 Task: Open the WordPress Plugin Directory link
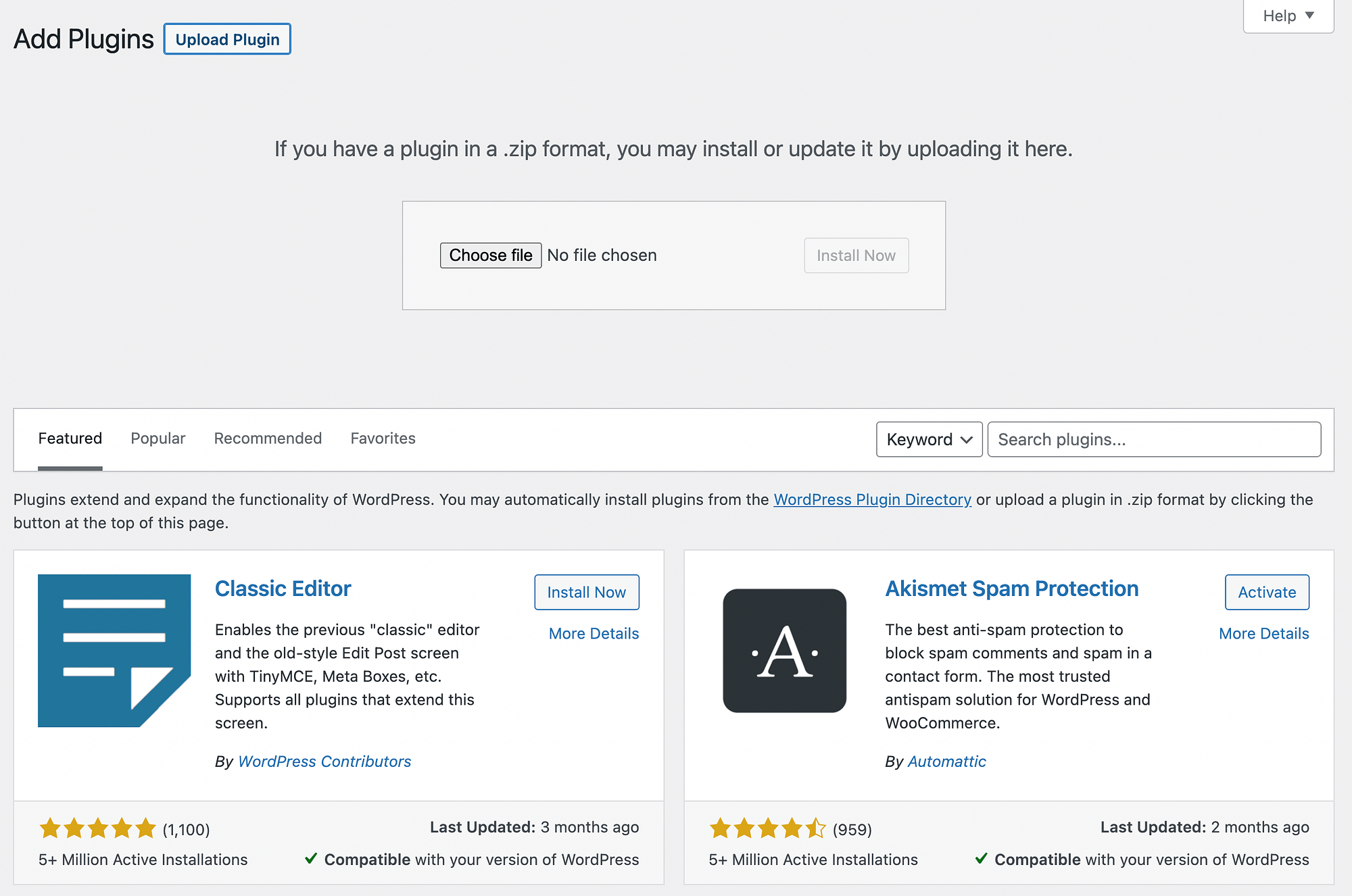click(x=873, y=499)
